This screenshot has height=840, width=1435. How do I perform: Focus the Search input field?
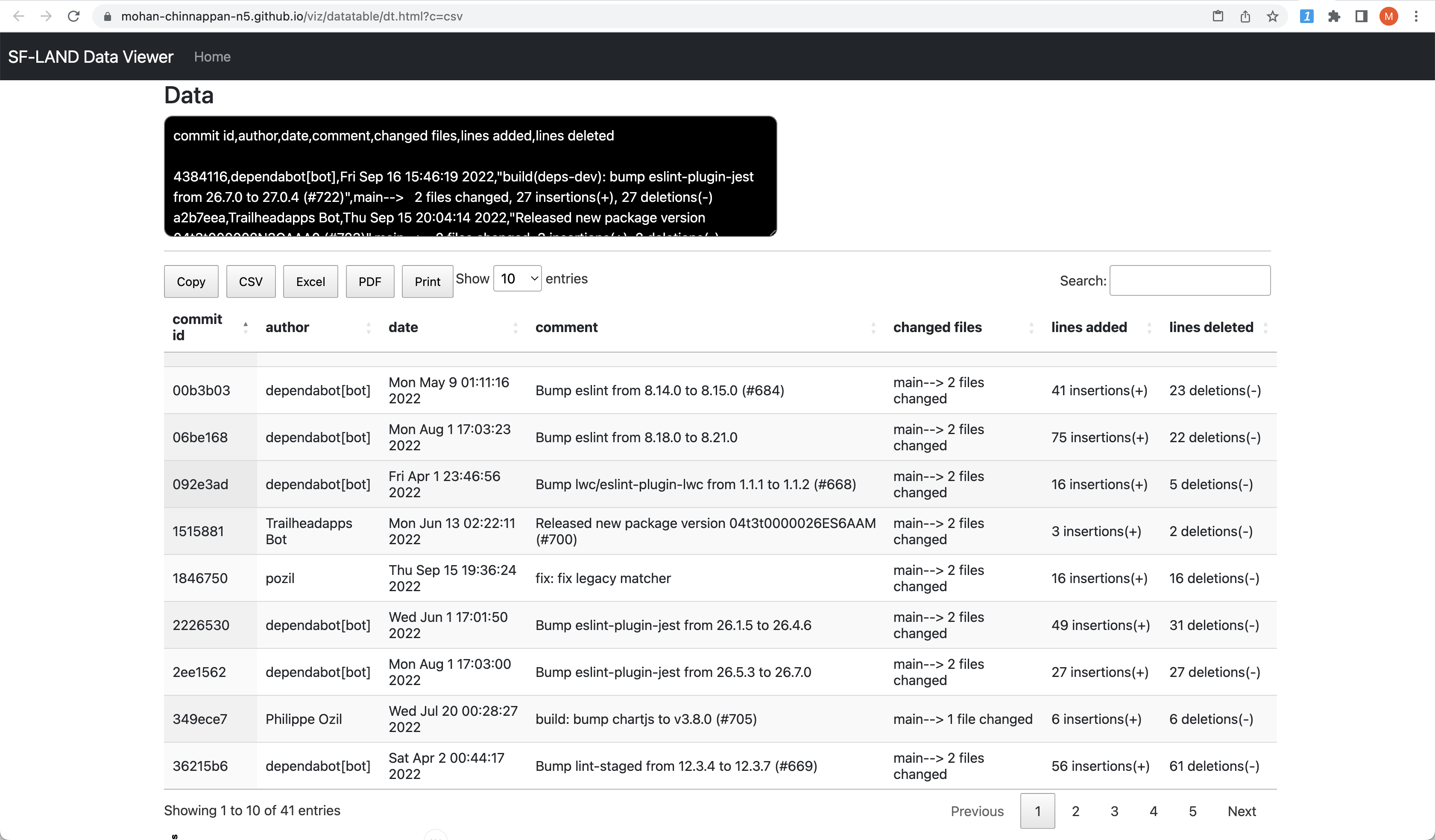click(1189, 280)
